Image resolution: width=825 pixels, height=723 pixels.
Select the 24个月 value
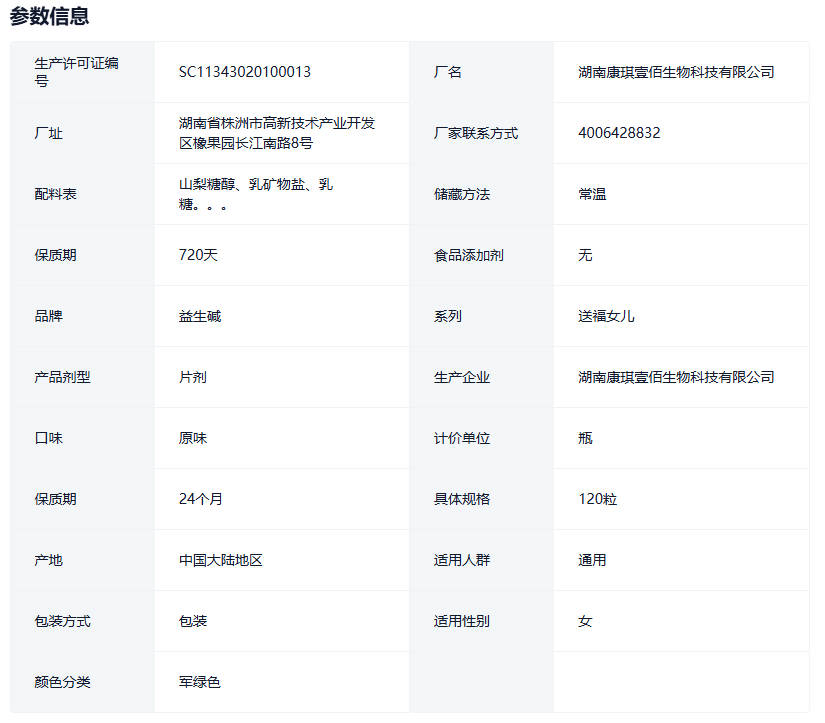point(200,499)
